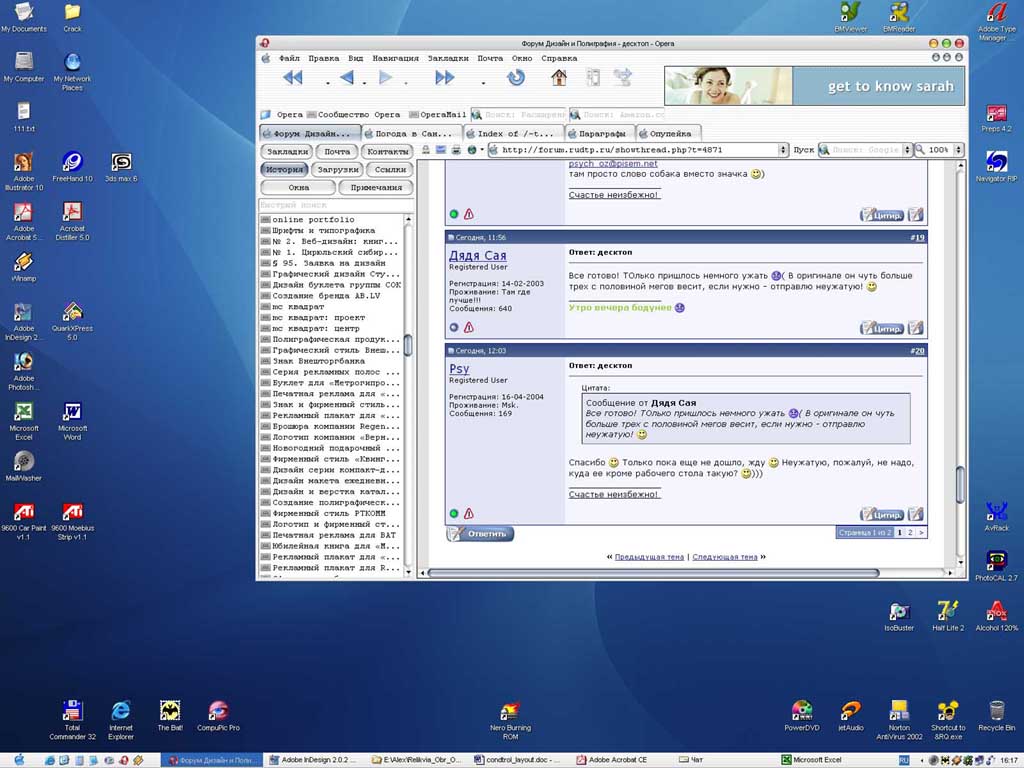1024x768 pixels.
Task: Open Recycle Bin desktop icon
Action: 997,716
